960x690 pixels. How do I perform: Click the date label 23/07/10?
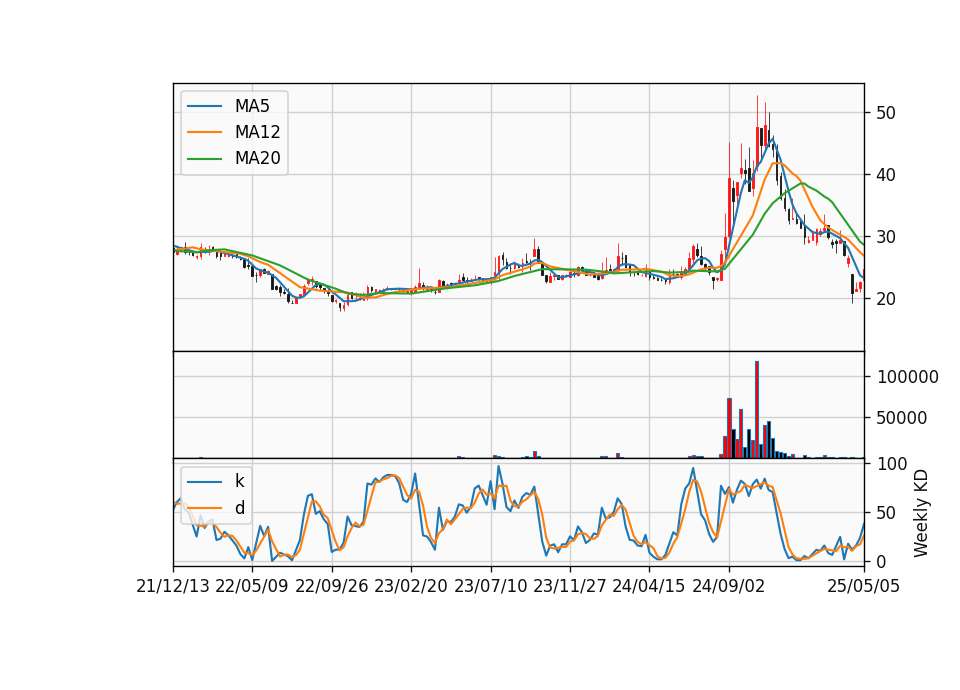pyautogui.click(x=490, y=586)
